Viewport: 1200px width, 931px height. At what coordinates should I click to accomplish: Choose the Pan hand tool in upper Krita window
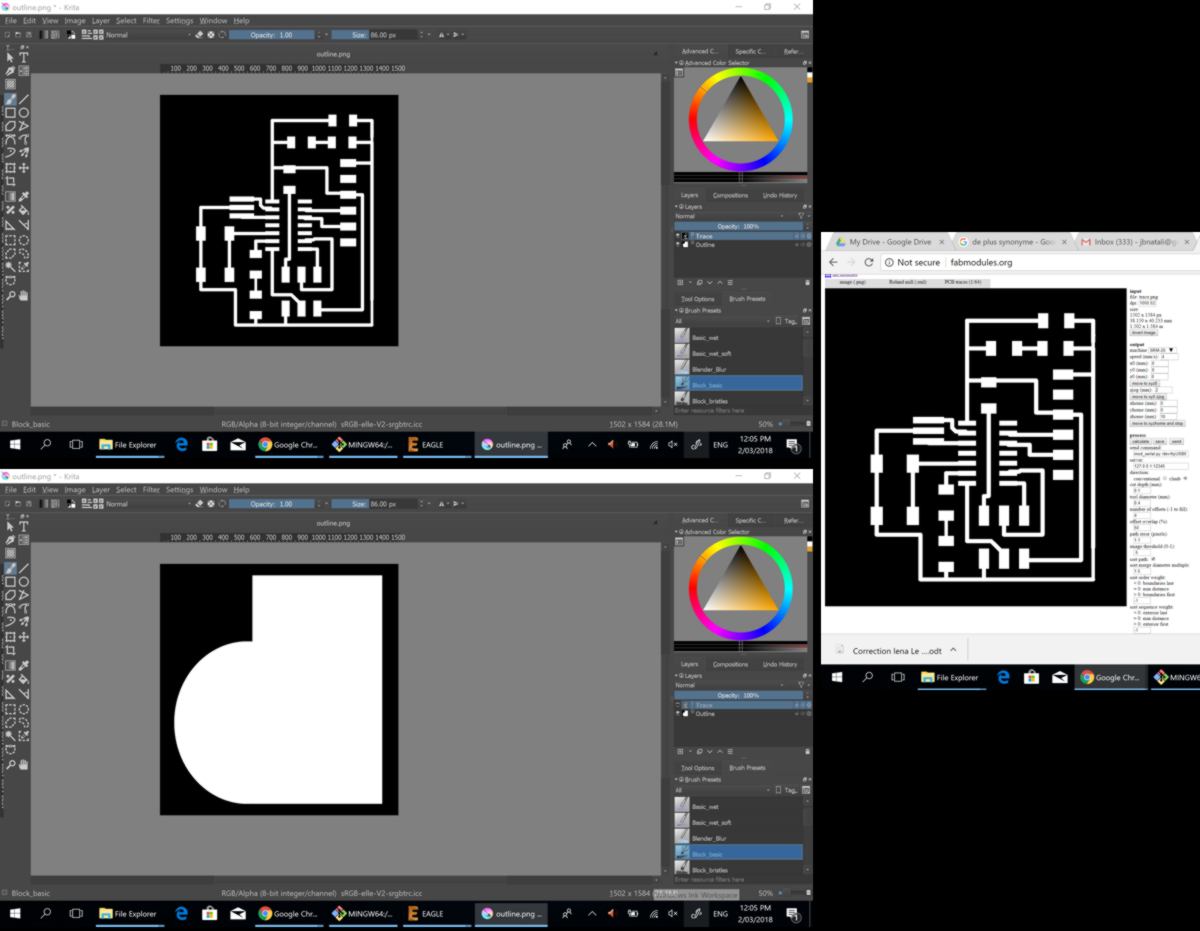point(25,295)
